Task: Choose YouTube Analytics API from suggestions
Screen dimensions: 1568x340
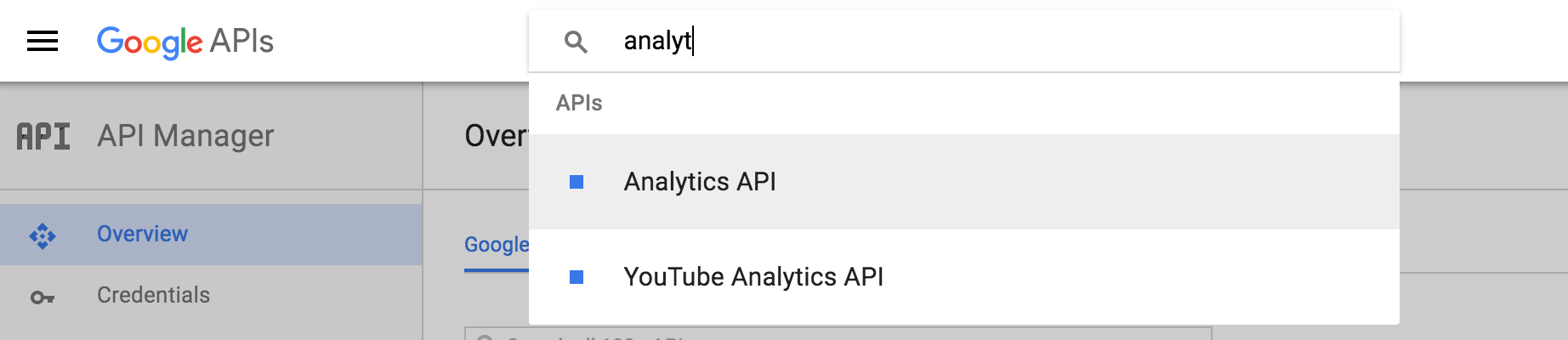Action: [x=753, y=277]
